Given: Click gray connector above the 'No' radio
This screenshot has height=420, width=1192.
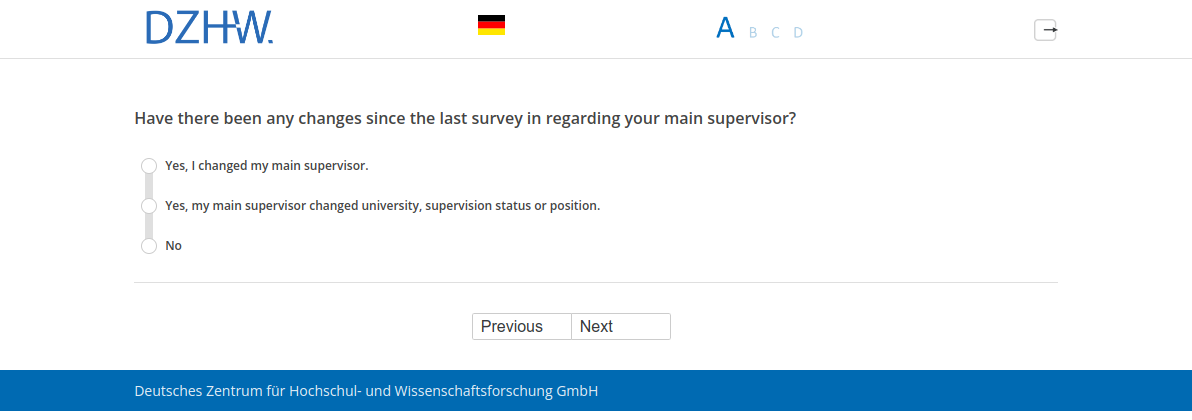Looking at the screenshot, I should pyautogui.click(x=149, y=226).
